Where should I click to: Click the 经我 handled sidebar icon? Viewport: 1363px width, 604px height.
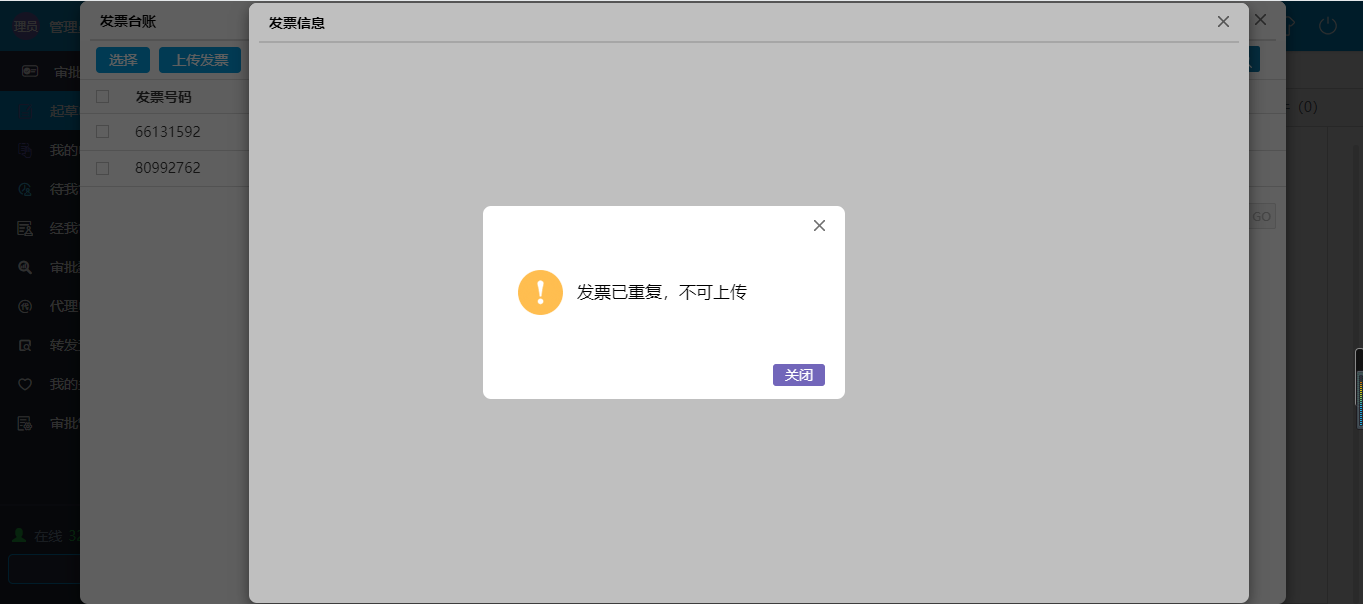[x=26, y=228]
